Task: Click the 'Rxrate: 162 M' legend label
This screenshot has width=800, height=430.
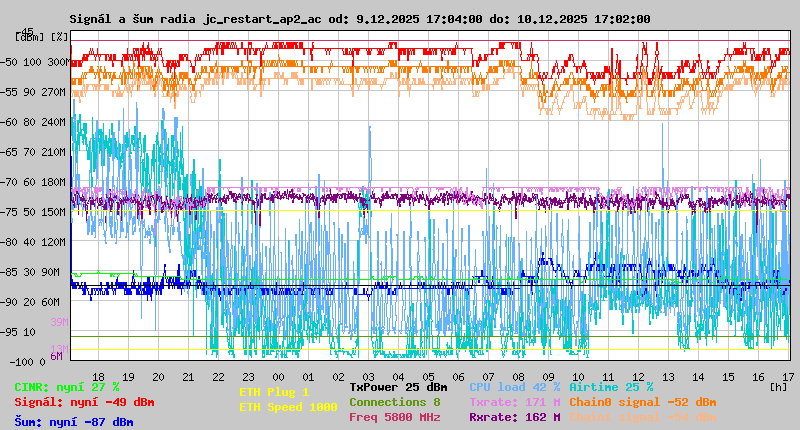Action: click(x=515, y=417)
